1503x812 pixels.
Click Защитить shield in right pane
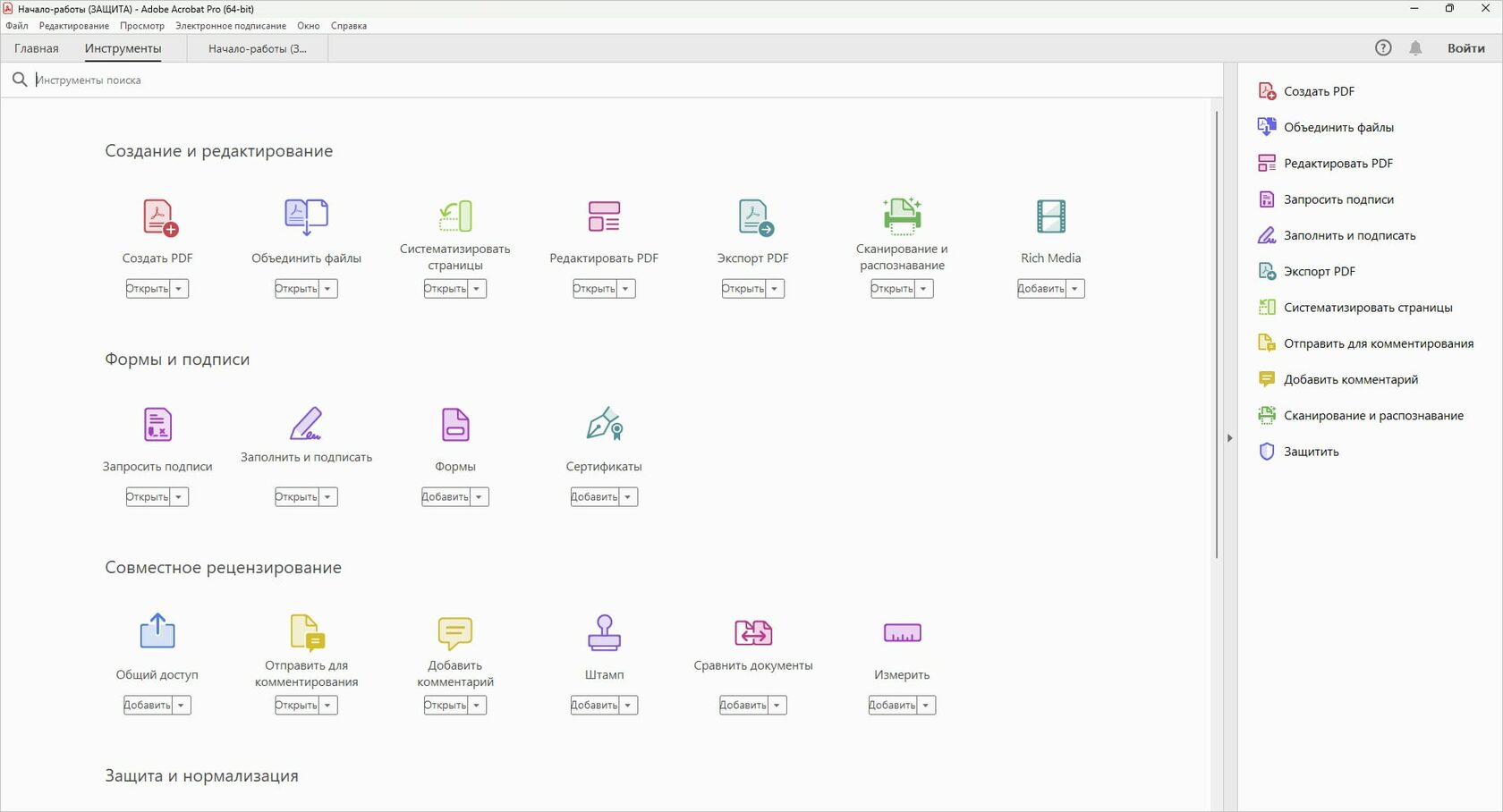click(1299, 452)
